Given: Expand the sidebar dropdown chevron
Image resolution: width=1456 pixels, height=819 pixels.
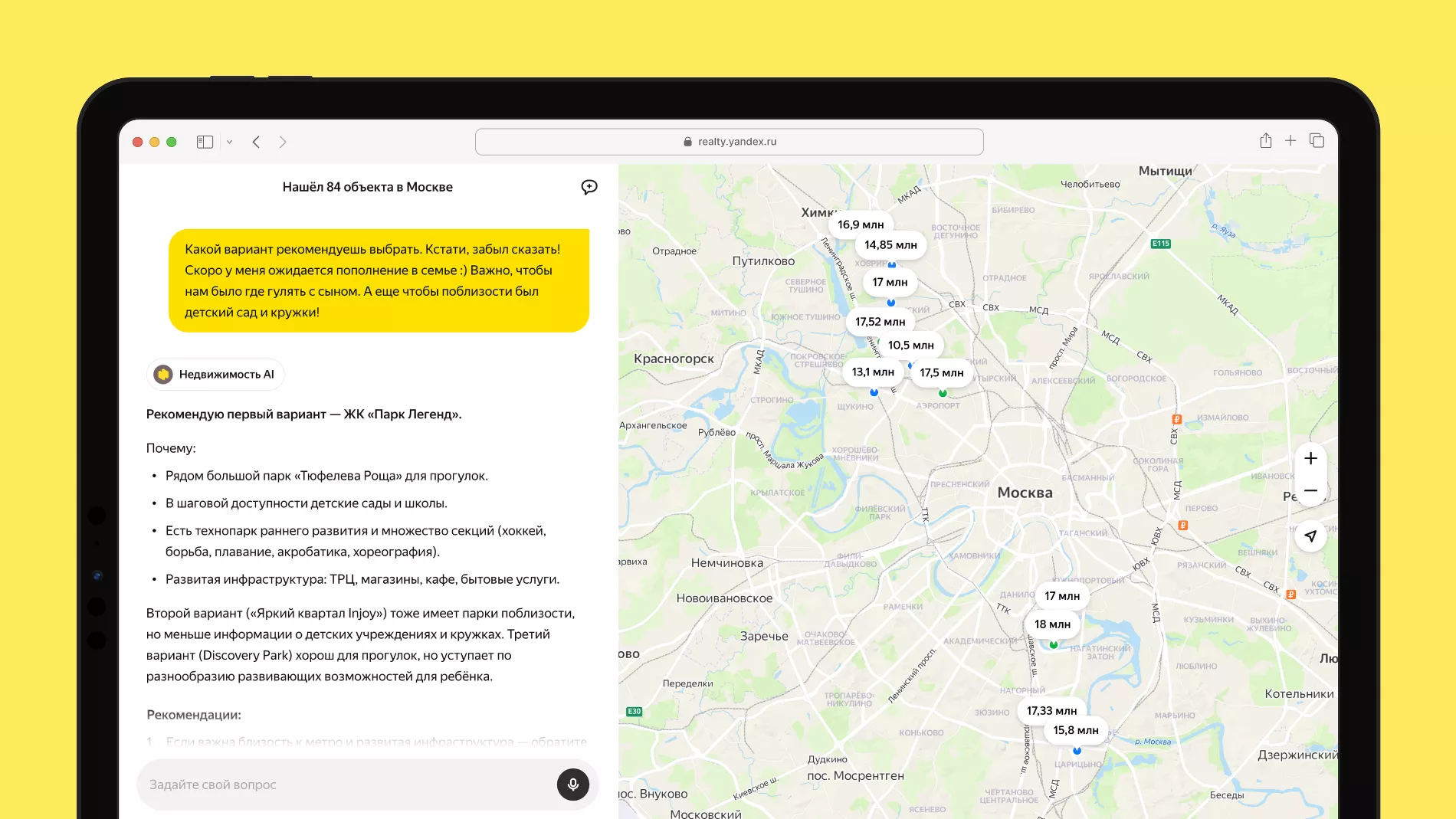Looking at the screenshot, I should [x=229, y=142].
